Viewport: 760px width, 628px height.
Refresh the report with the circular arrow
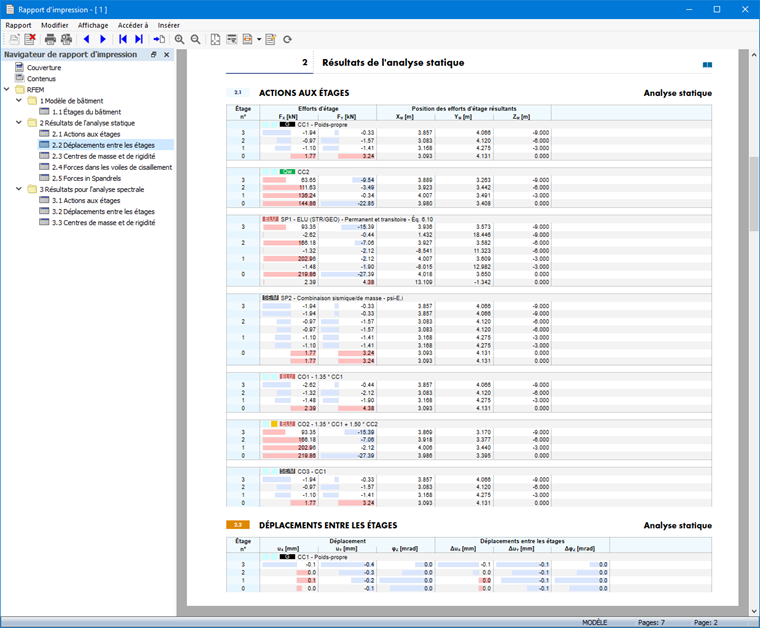tap(287, 39)
